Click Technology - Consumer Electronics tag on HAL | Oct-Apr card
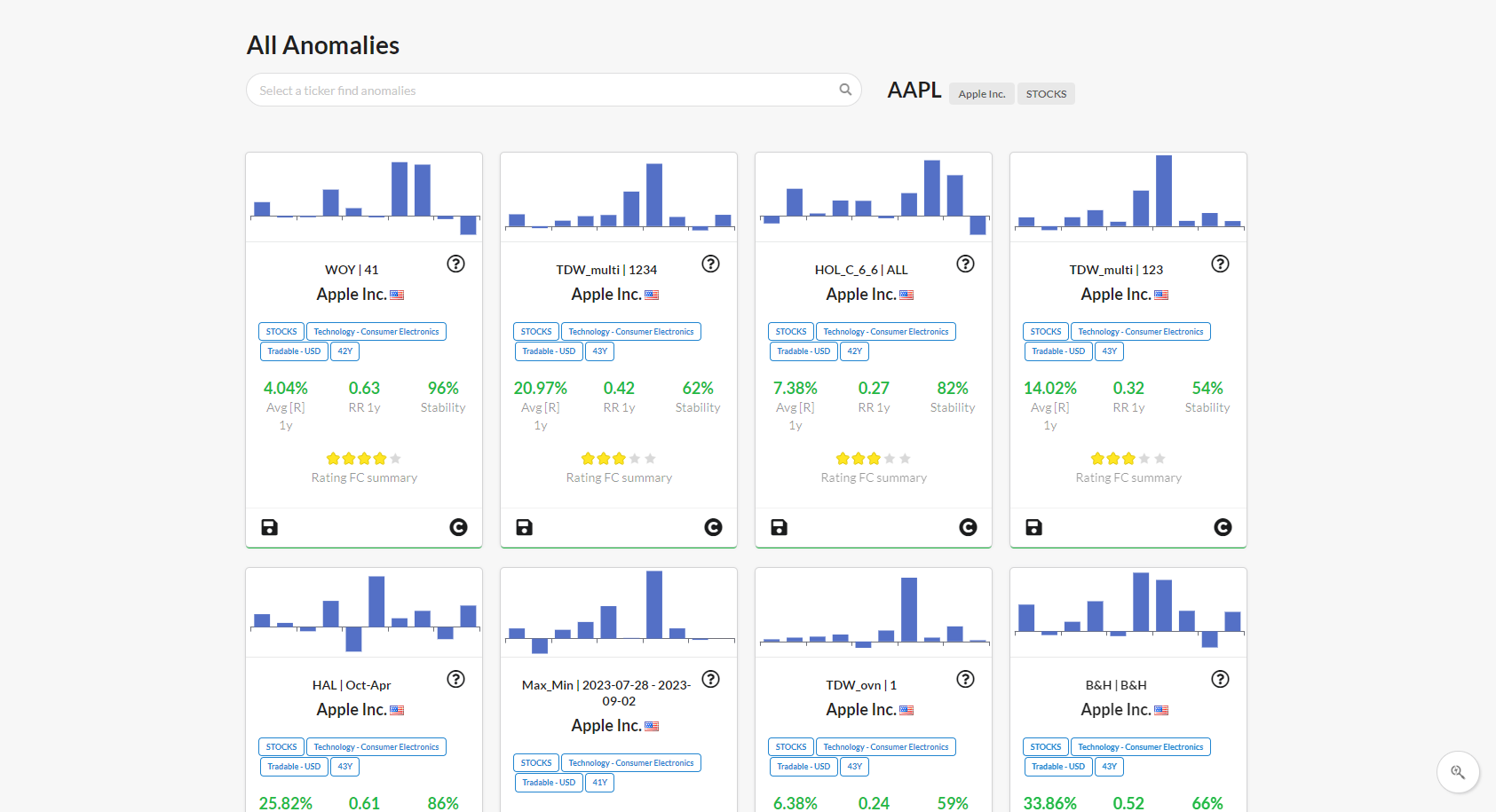Image resolution: width=1496 pixels, height=812 pixels. 376,747
